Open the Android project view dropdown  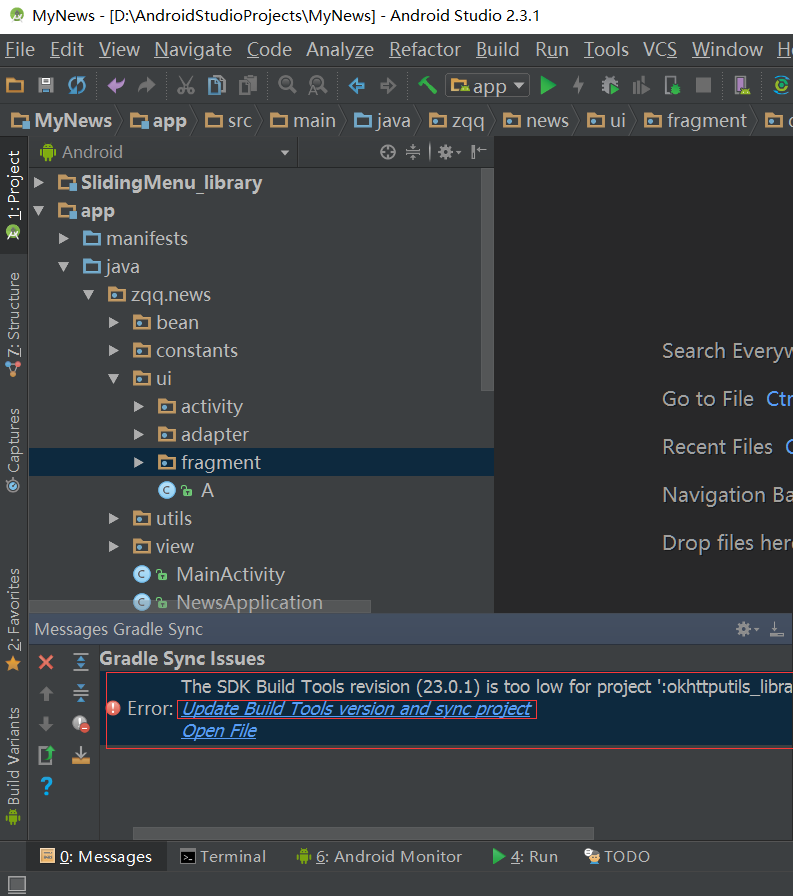(164, 152)
